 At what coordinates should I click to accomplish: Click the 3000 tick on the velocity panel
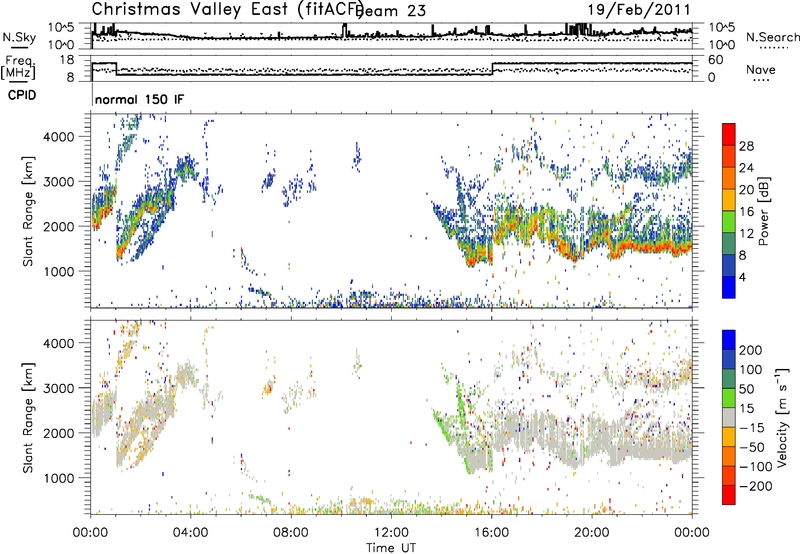(x=59, y=388)
